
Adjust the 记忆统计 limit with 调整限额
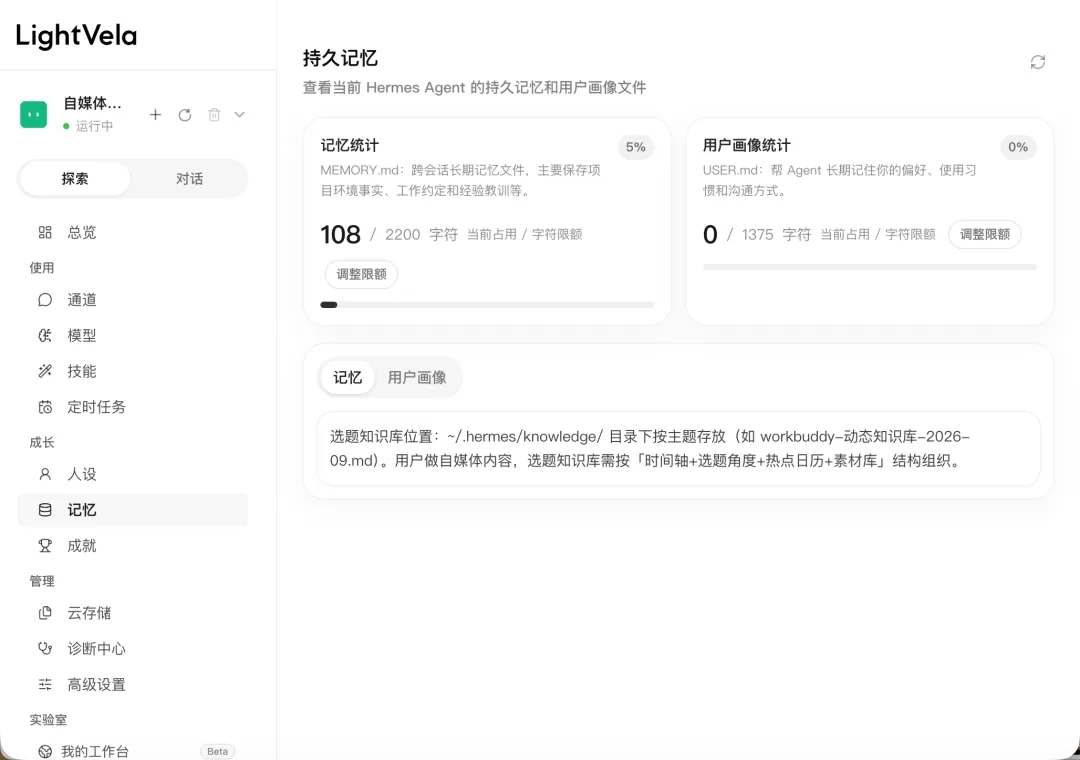[362, 274]
